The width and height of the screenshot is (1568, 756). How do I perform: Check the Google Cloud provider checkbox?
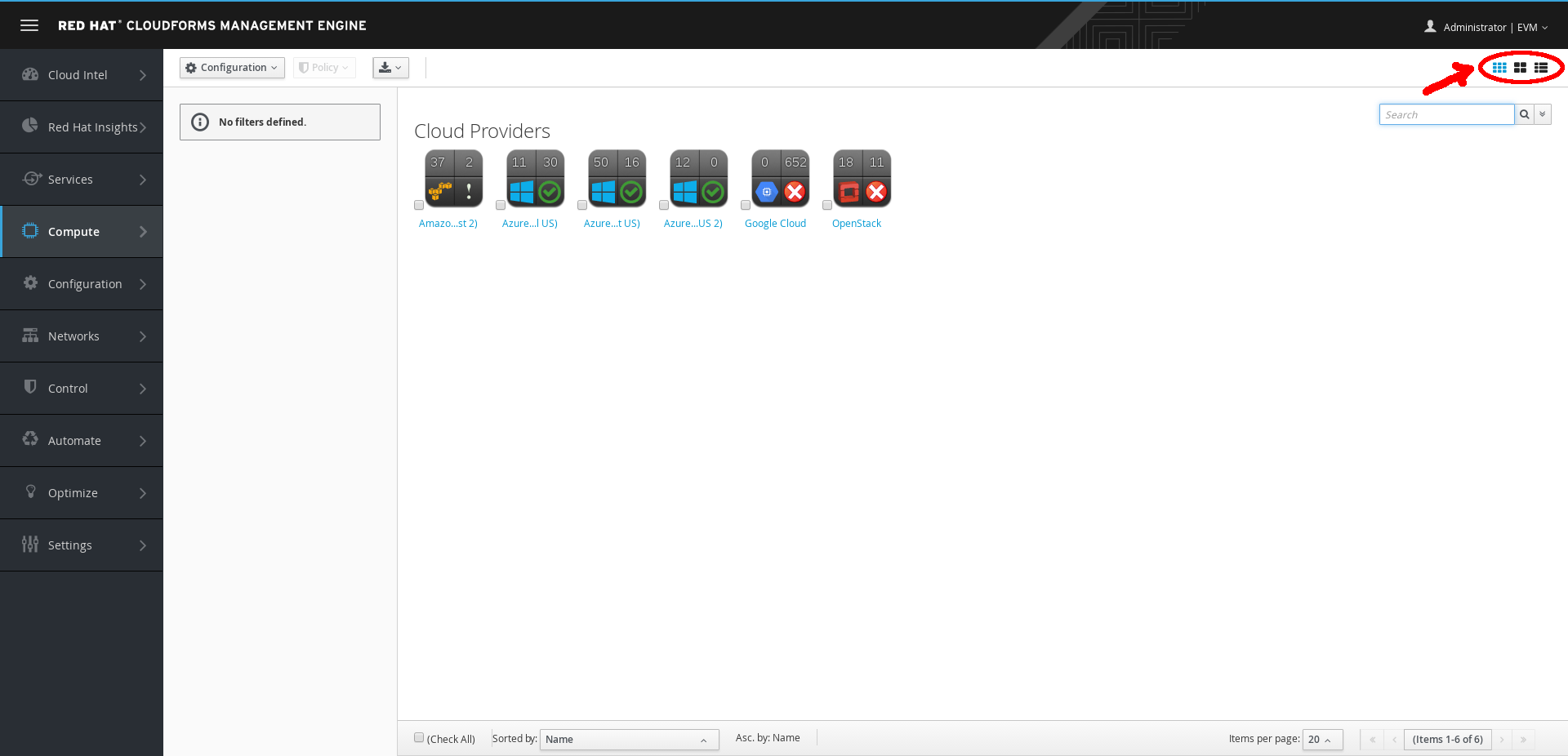[746, 205]
